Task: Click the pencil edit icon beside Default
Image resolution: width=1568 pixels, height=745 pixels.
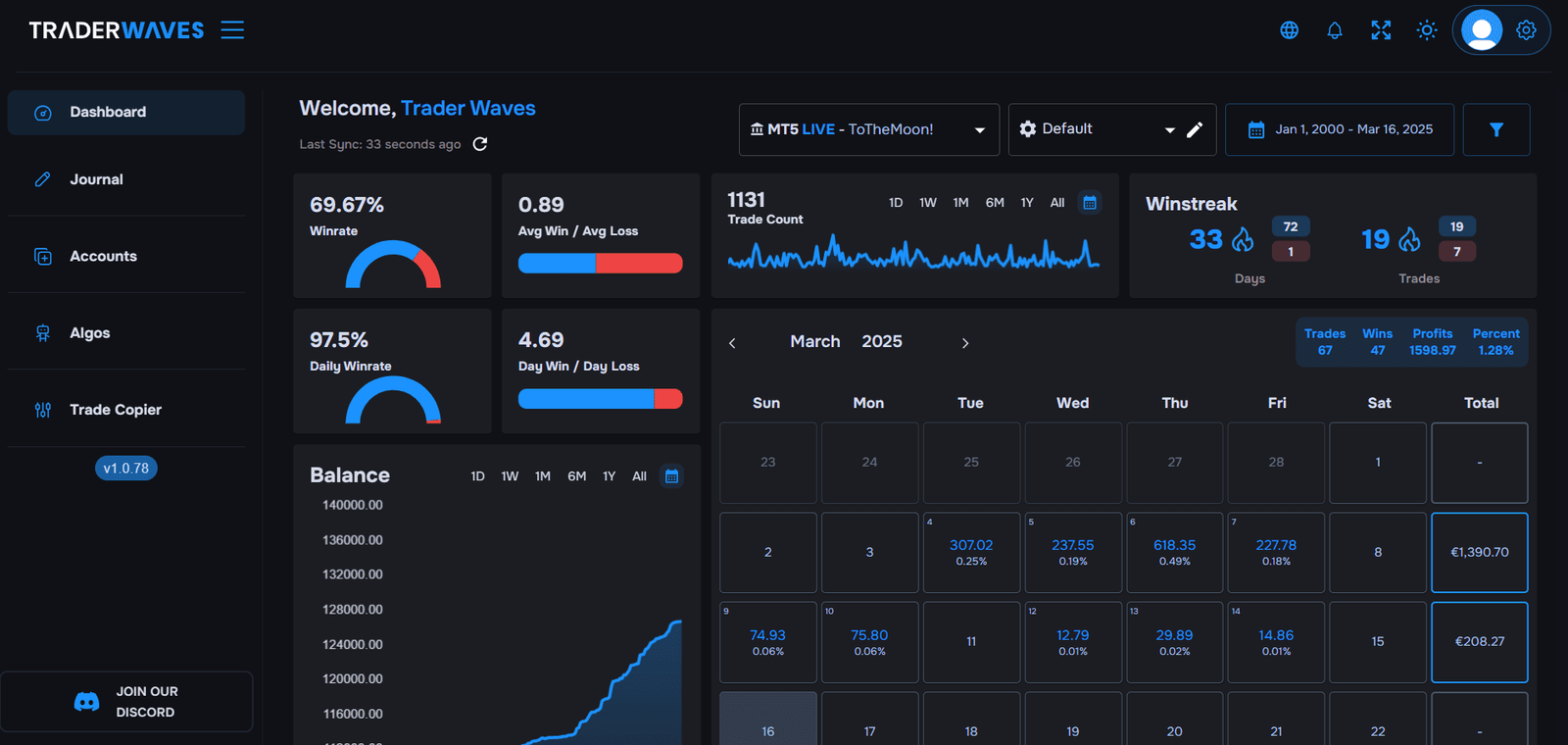Action: tap(1195, 129)
